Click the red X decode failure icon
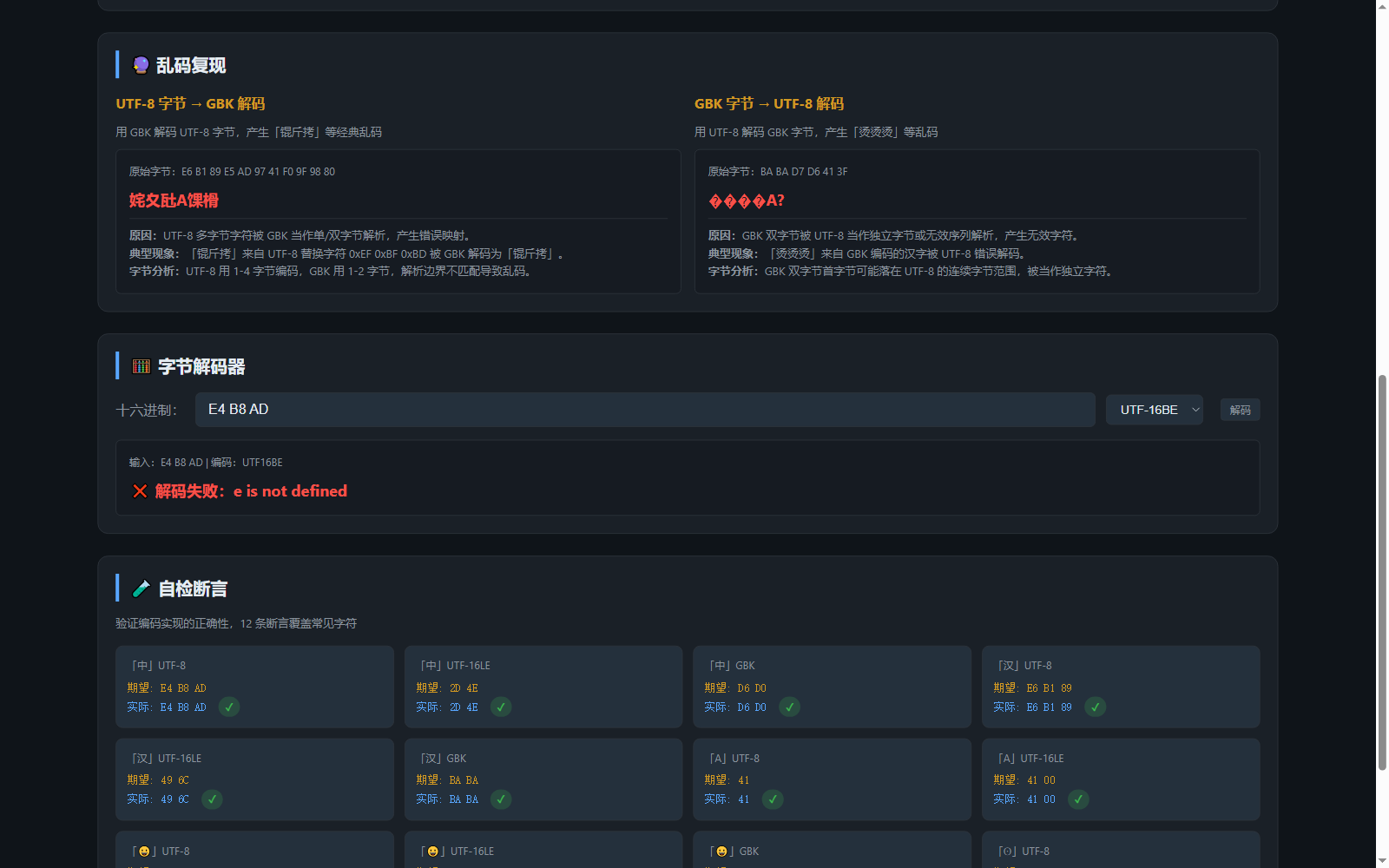Viewport: 1389px width, 868px height. (x=140, y=491)
